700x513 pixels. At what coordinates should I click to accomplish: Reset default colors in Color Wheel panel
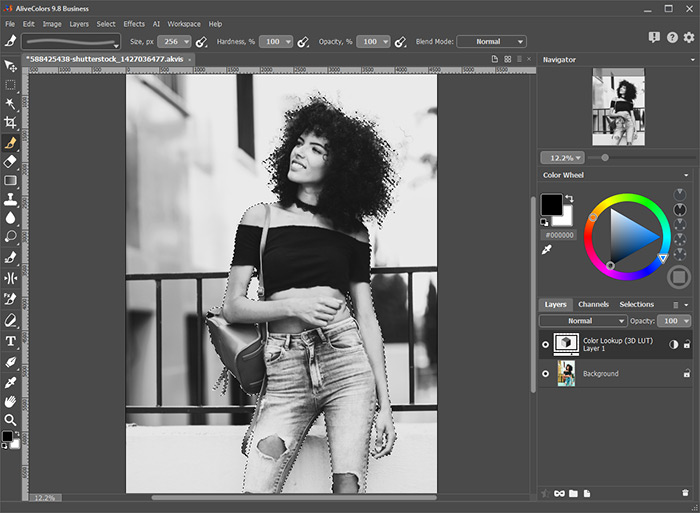pyautogui.click(x=544, y=222)
